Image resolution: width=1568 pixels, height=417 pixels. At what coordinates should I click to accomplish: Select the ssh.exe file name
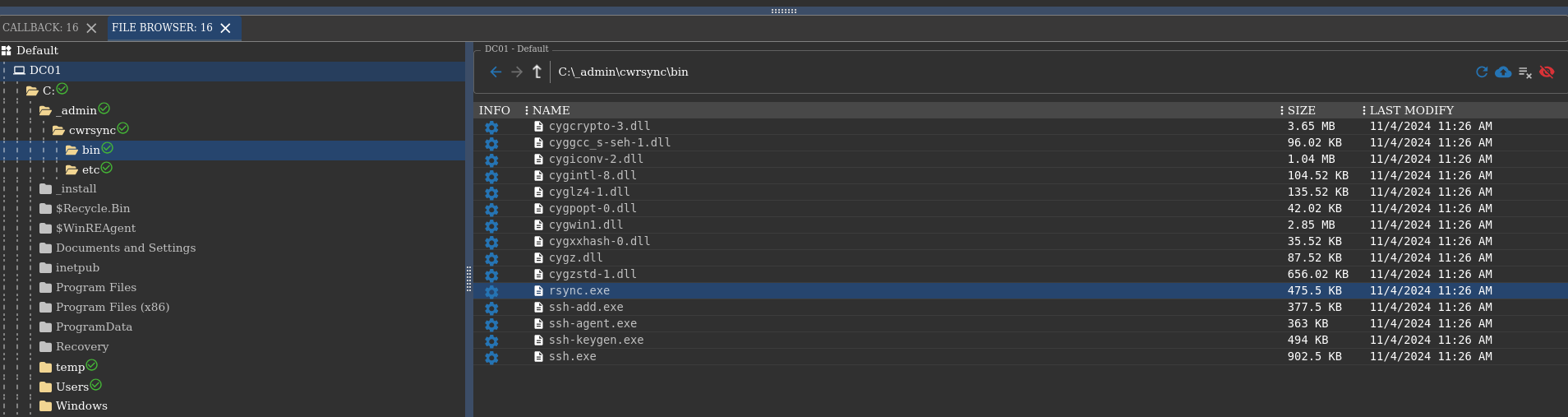[572, 357]
